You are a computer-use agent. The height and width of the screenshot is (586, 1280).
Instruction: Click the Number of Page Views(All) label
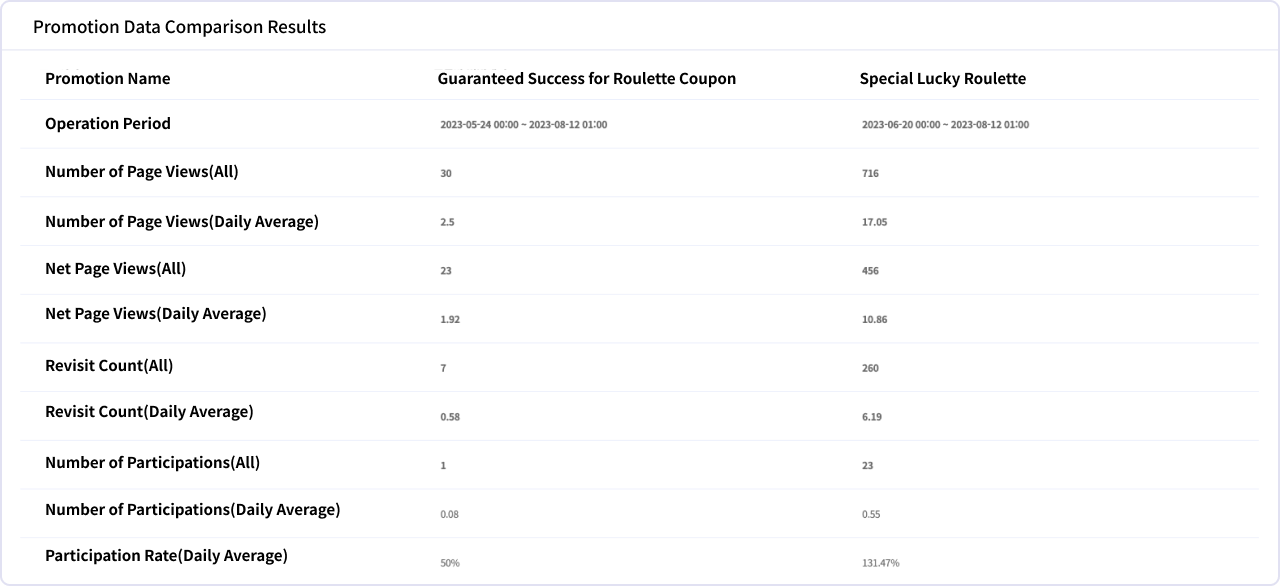coord(142,172)
